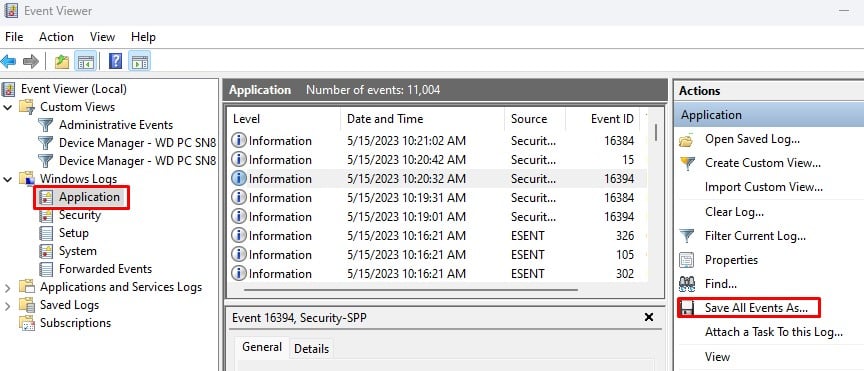
Task: Click the Saved Logs folder icon
Action: coord(27,305)
